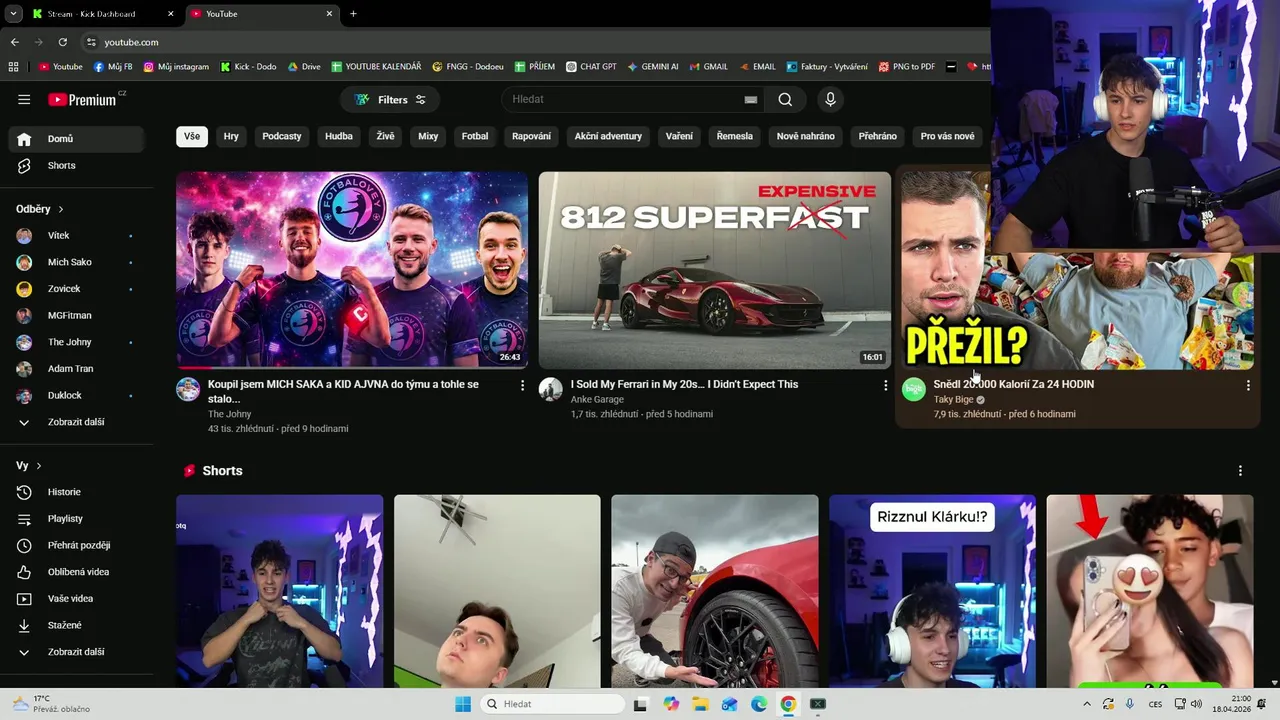Open the Shorts shelf options menu
The width and height of the screenshot is (1280, 720).
tap(1240, 471)
